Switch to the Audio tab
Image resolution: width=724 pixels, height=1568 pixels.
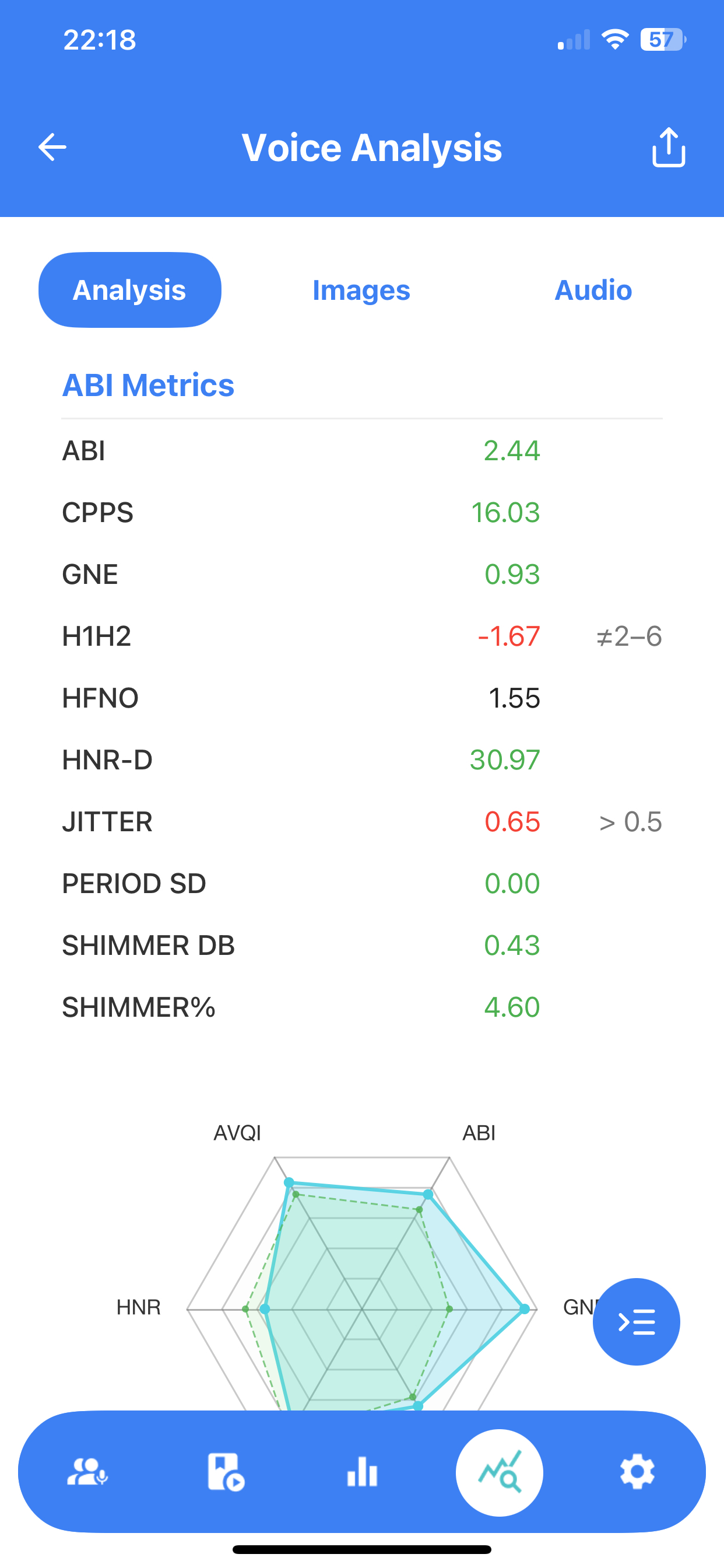click(593, 290)
